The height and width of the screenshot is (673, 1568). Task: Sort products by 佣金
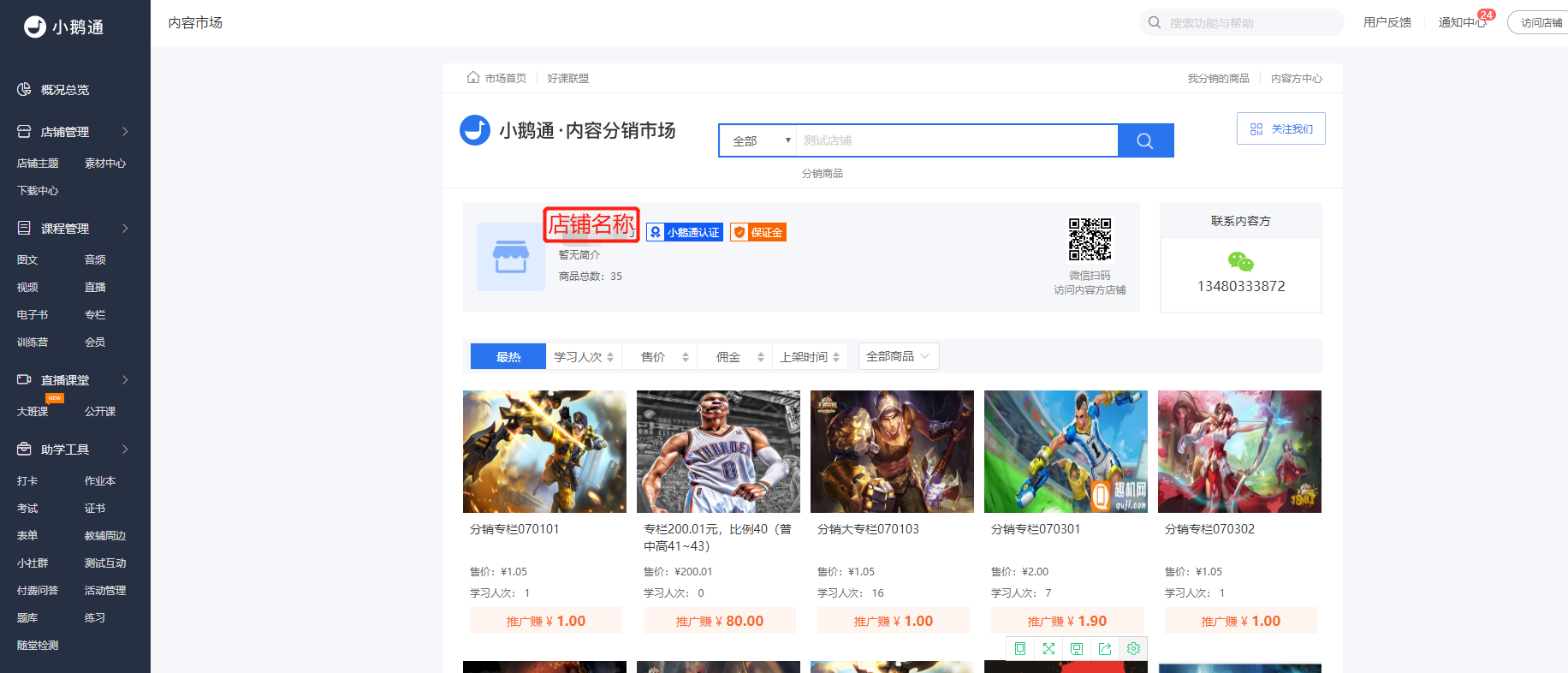[734, 357]
